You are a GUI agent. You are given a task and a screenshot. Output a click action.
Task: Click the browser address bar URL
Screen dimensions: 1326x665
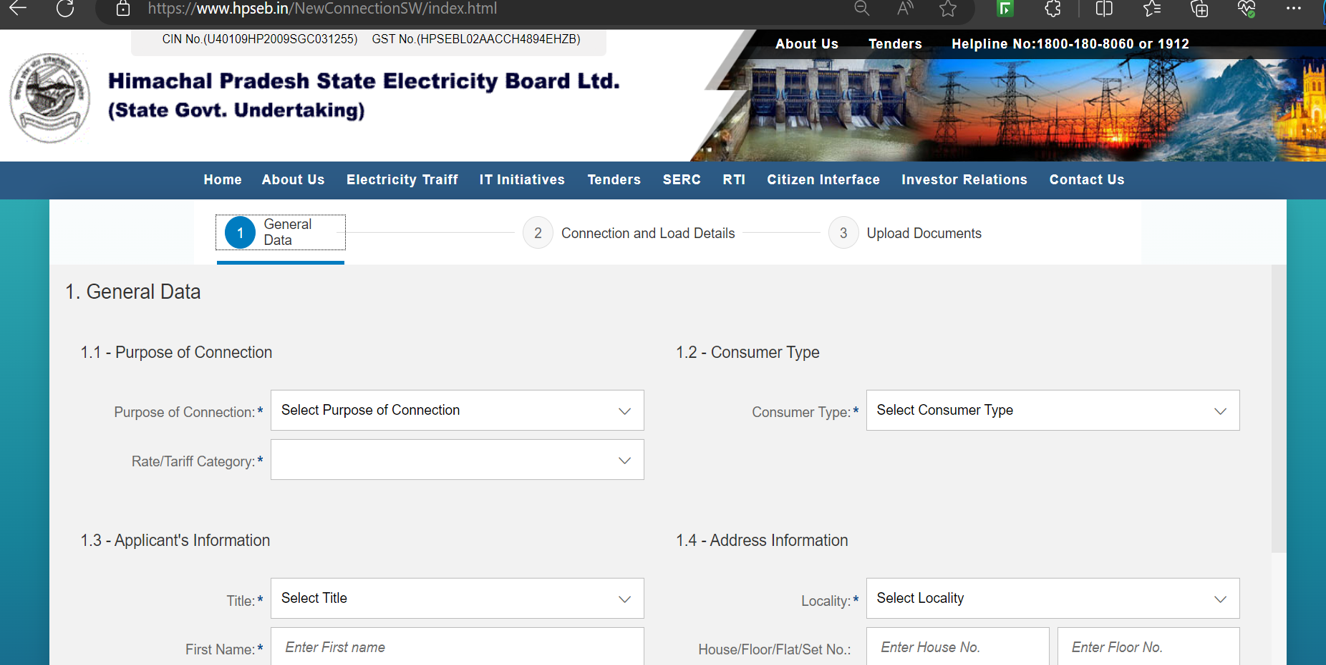[x=322, y=9]
